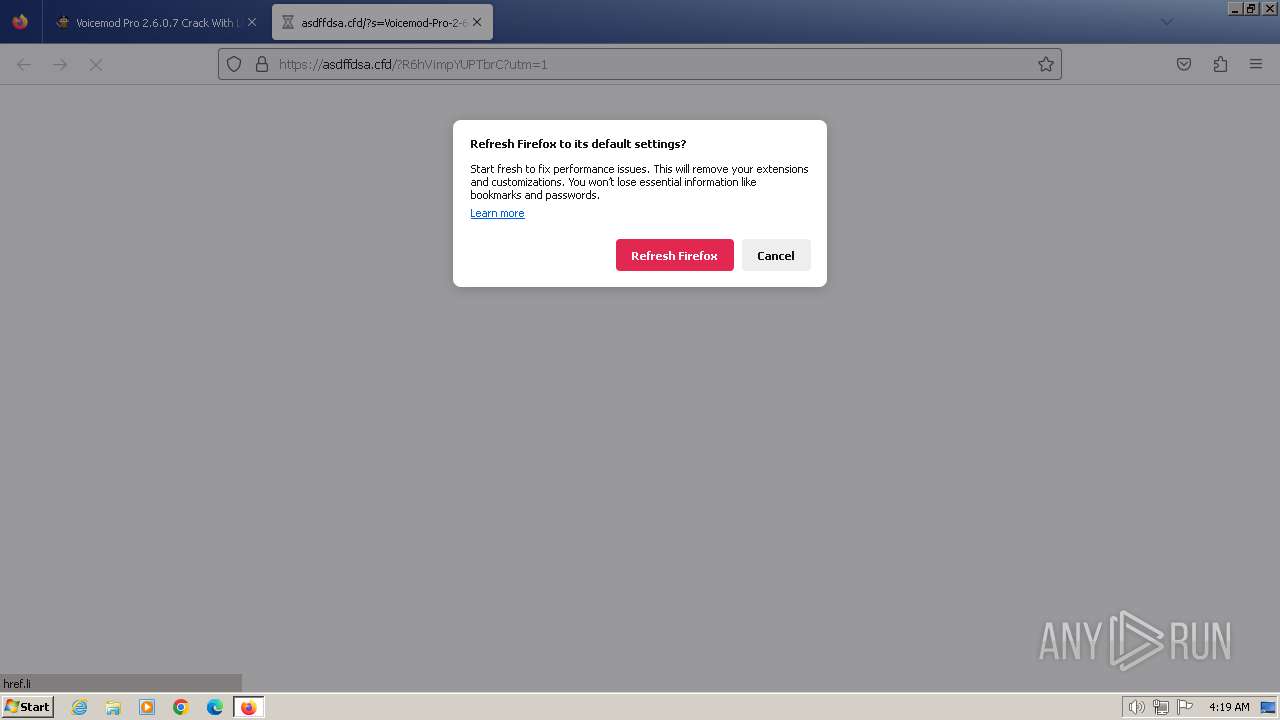The image size is (1280, 720).
Task: Minimize the Firefox window
Action: 1236,8
